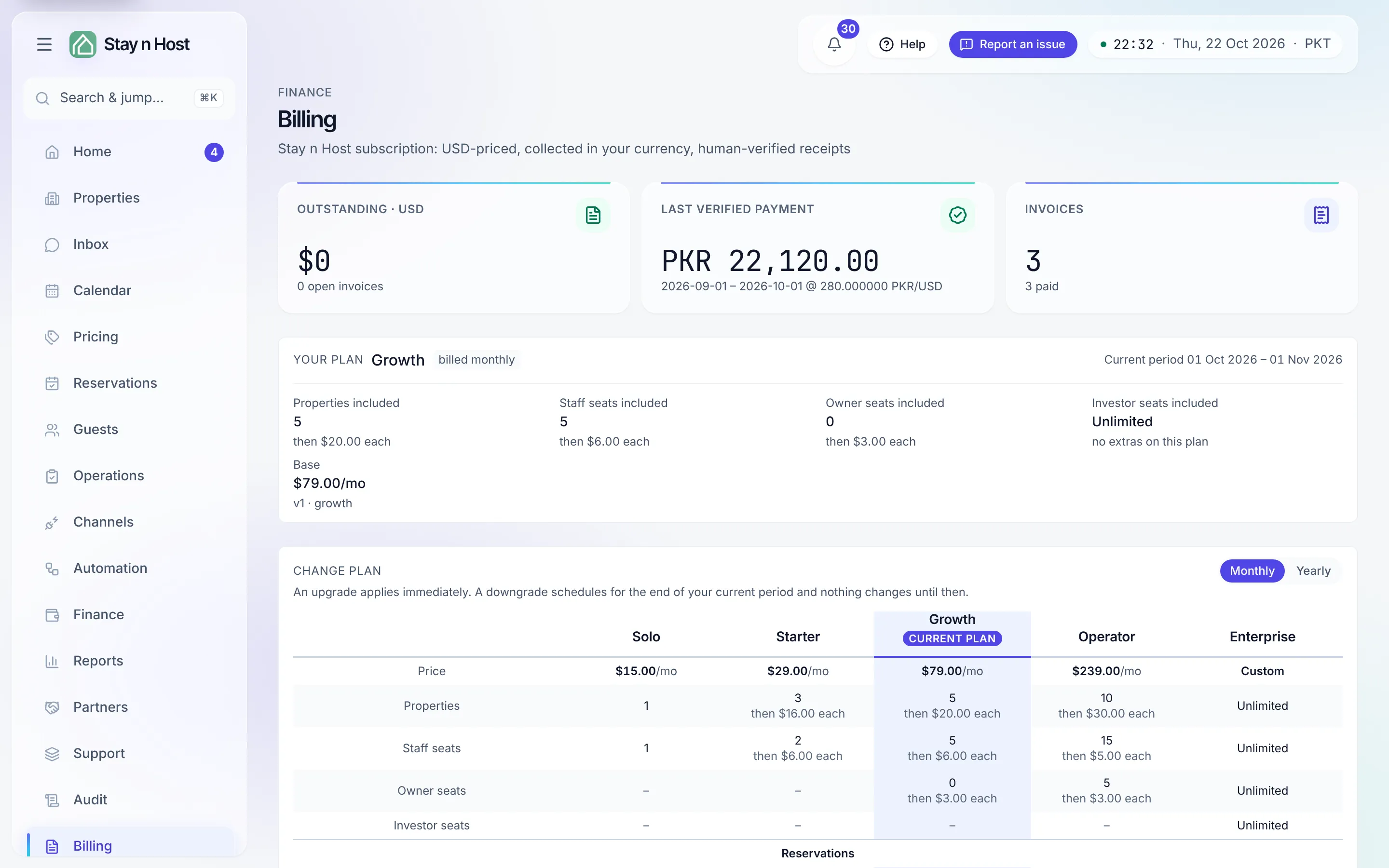
Task: Go to Home in sidebar
Action: coord(130,152)
